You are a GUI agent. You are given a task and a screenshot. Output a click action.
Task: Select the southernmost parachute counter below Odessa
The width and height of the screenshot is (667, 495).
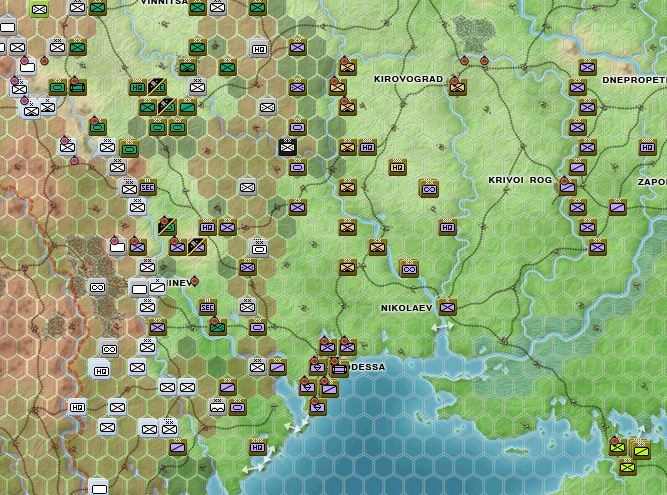[318, 407]
